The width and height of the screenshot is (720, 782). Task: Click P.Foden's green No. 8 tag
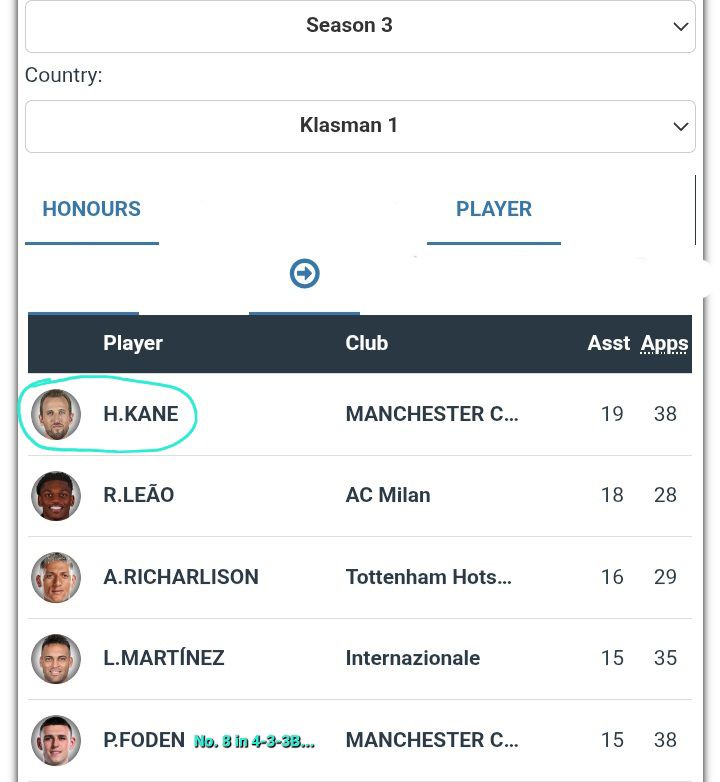click(x=254, y=741)
